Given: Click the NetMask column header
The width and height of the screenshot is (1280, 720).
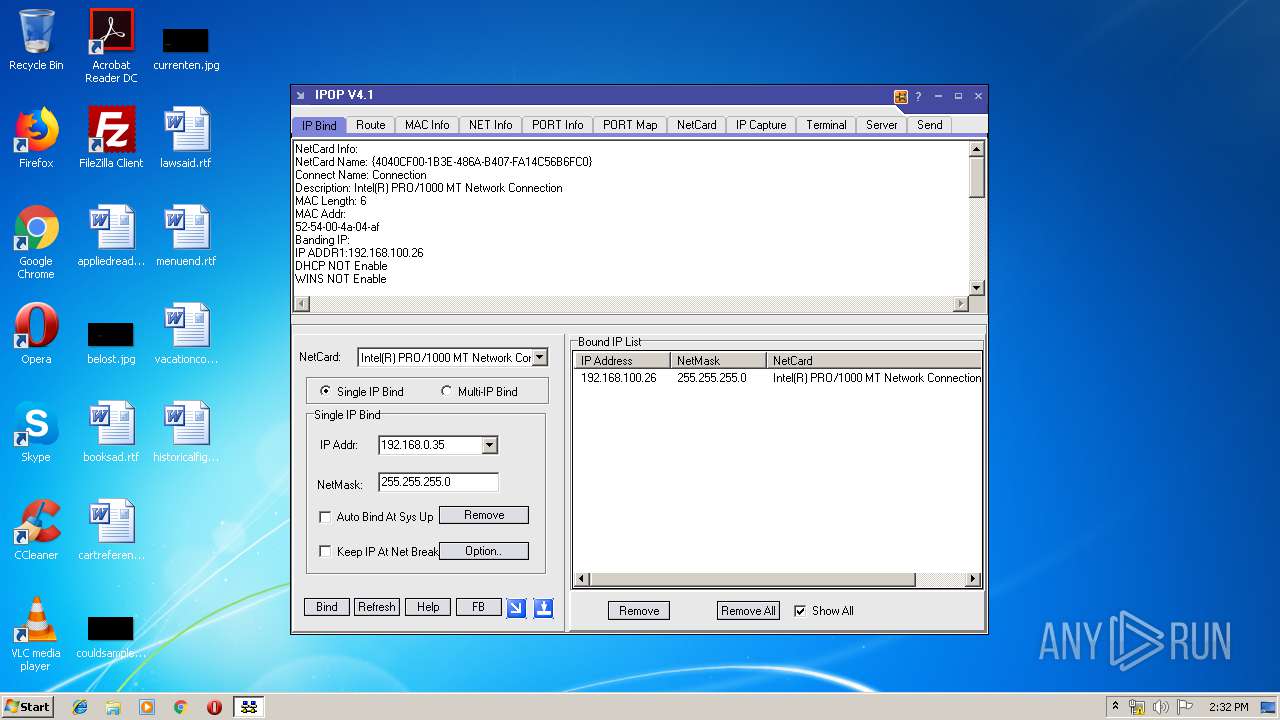Looking at the screenshot, I should click(718, 360).
